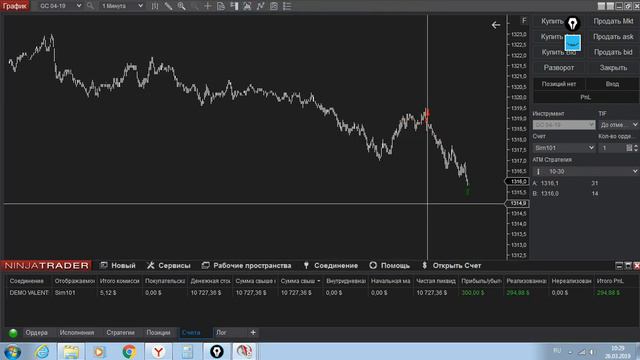Click the order quantity field

(x=612, y=148)
